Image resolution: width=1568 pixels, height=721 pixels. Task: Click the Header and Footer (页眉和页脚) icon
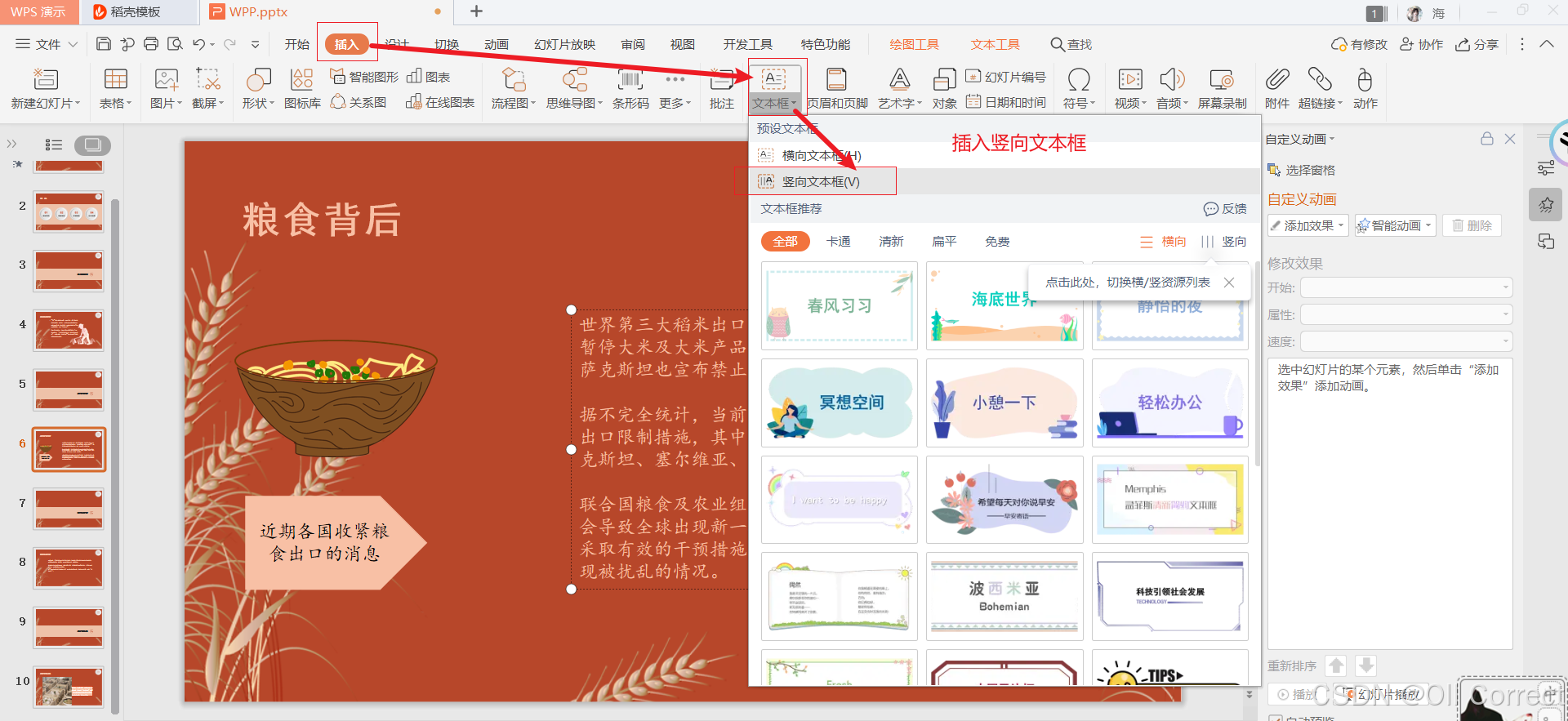pyautogui.click(x=836, y=79)
